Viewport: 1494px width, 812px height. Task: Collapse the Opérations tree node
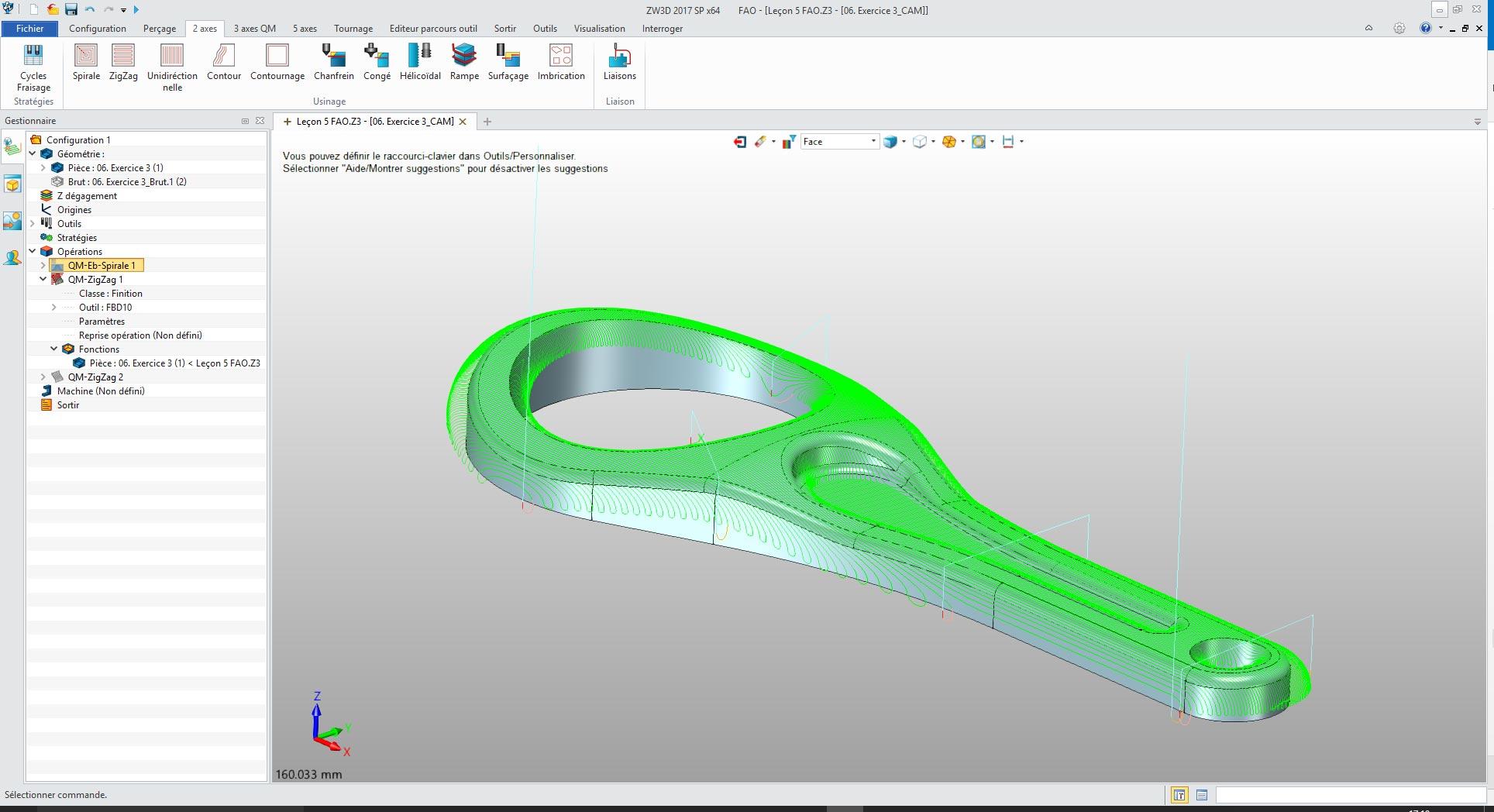33,251
